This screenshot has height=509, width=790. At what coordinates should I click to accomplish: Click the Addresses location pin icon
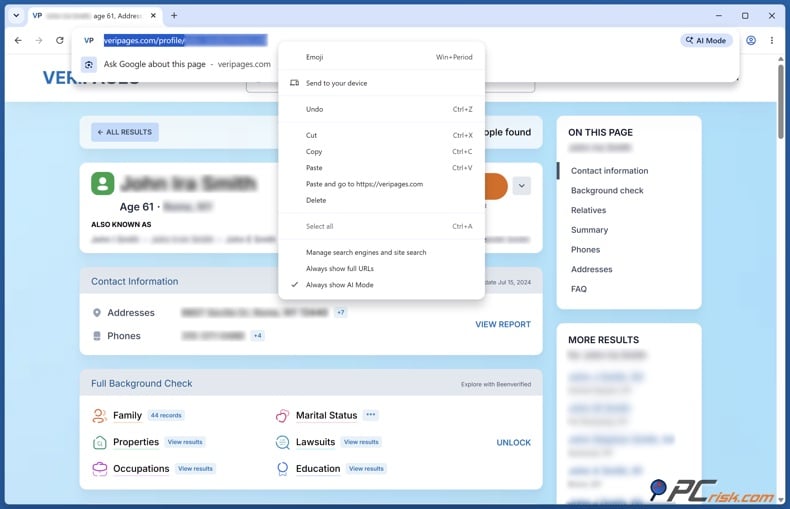coord(97,312)
